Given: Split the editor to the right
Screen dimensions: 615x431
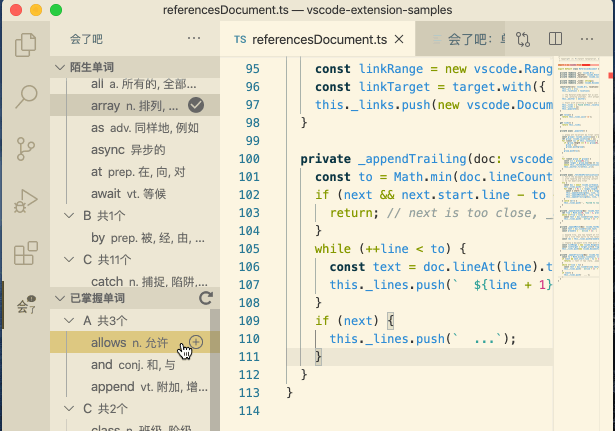Looking at the screenshot, I should pyautogui.click(x=555, y=39).
